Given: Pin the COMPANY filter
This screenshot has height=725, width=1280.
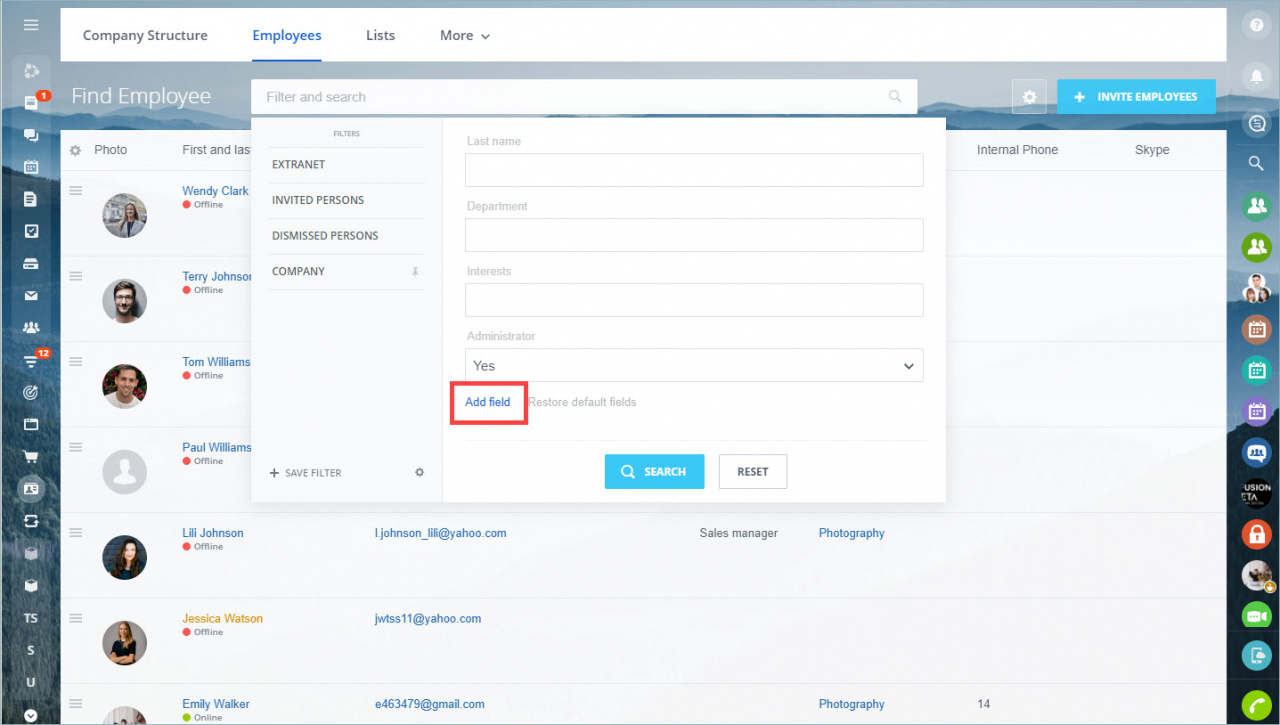Looking at the screenshot, I should coord(415,272).
